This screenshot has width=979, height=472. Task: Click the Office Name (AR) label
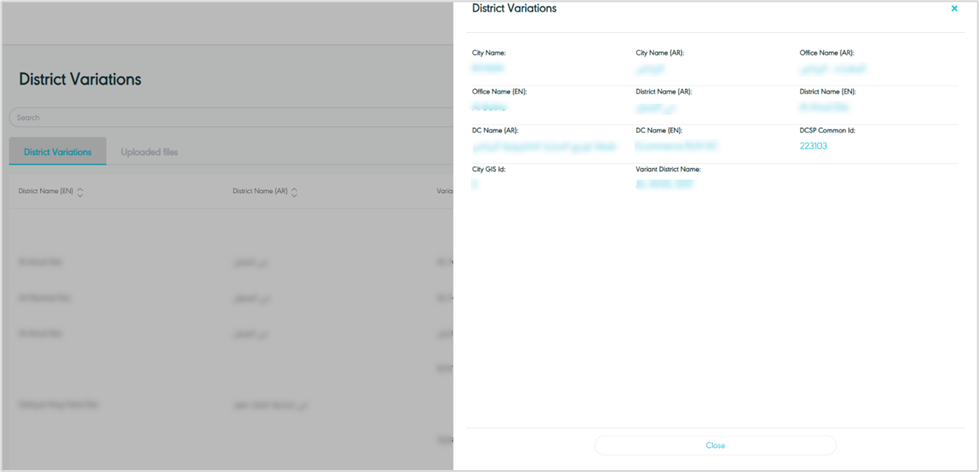[x=827, y=53]
